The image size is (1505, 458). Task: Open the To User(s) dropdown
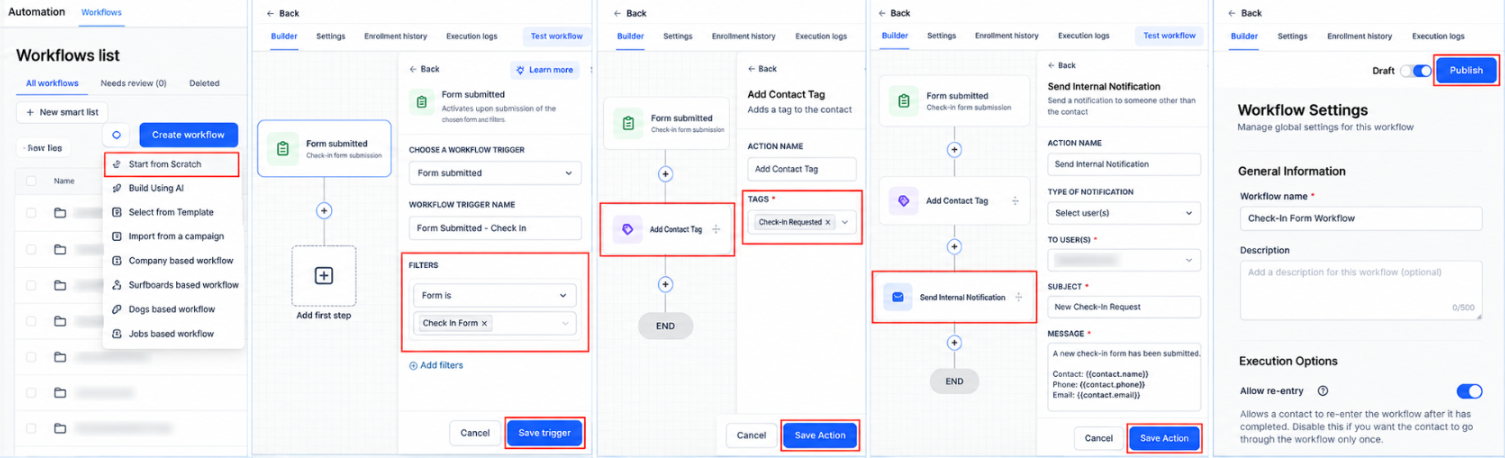point(1124,260)
